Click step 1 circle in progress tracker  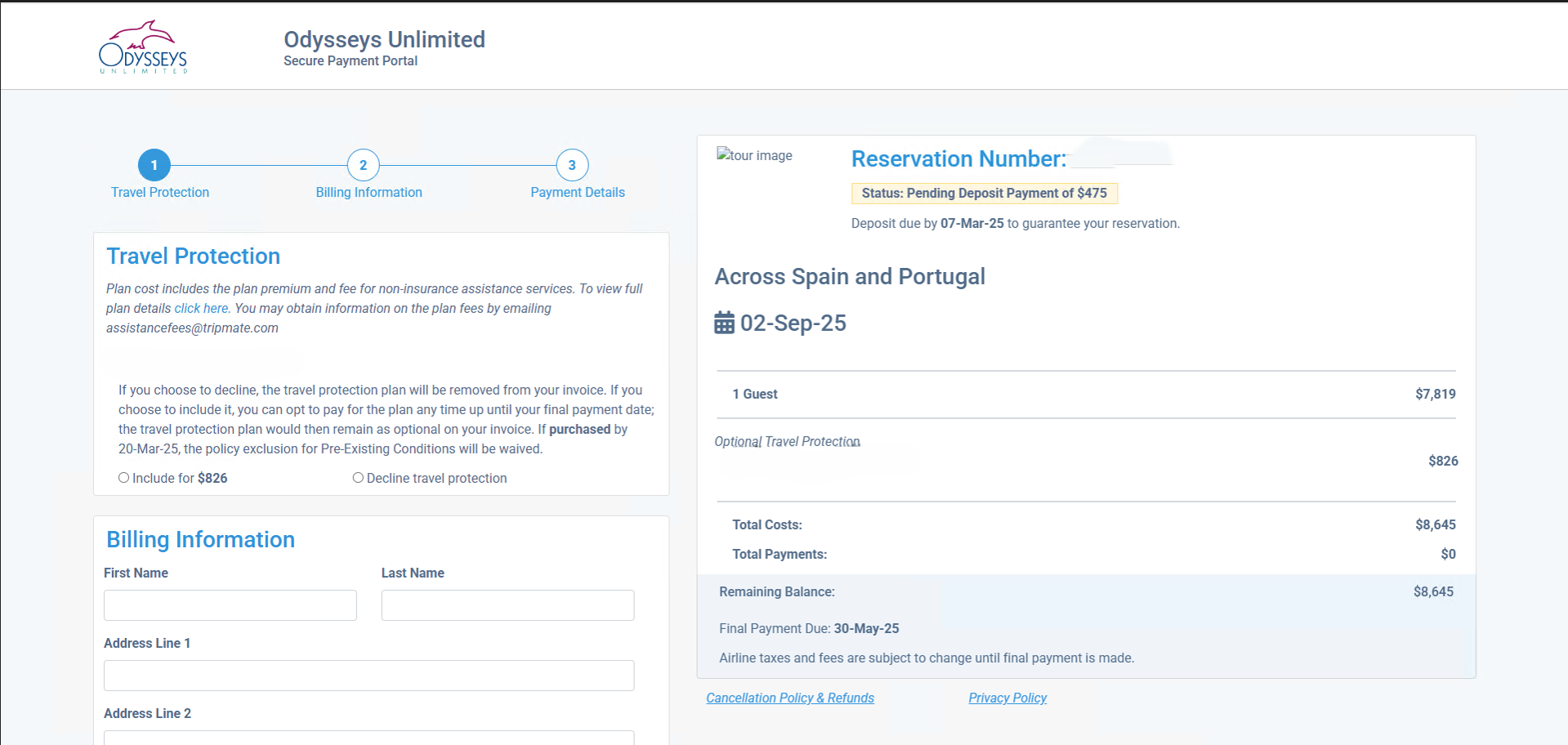click(x=154, y=165)
